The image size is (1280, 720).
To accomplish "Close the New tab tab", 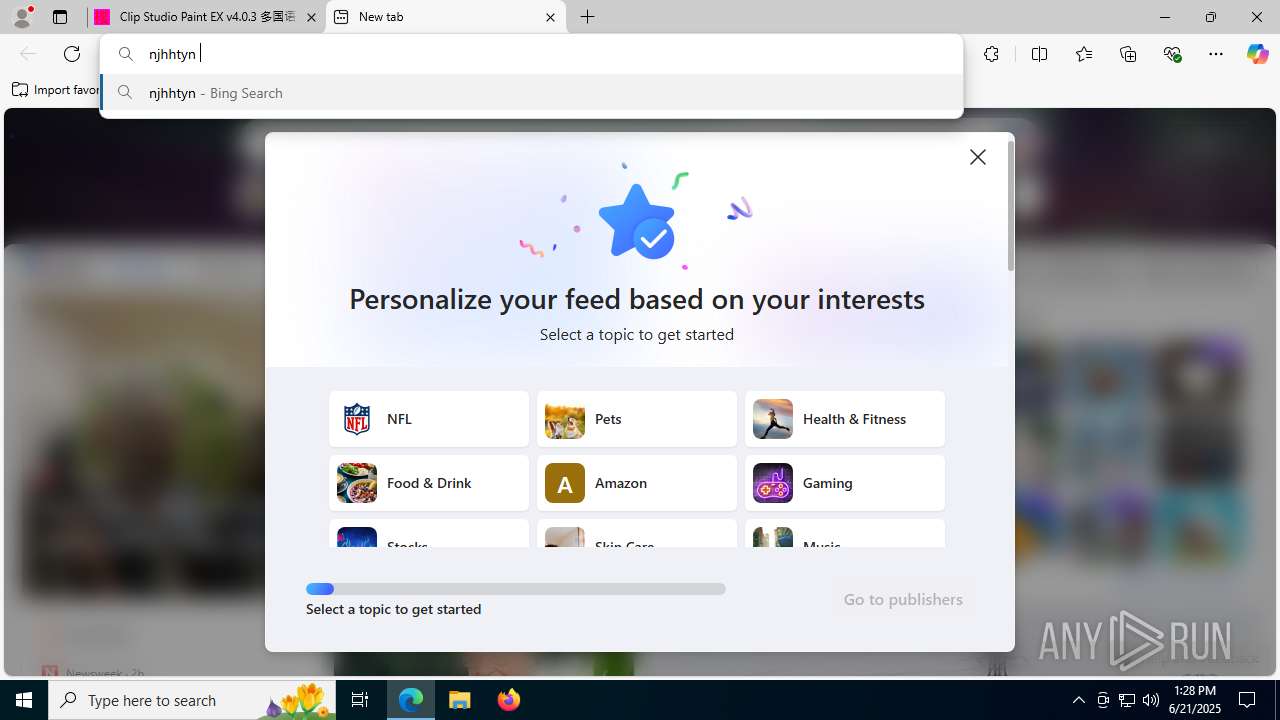I will tap(550, 17).
